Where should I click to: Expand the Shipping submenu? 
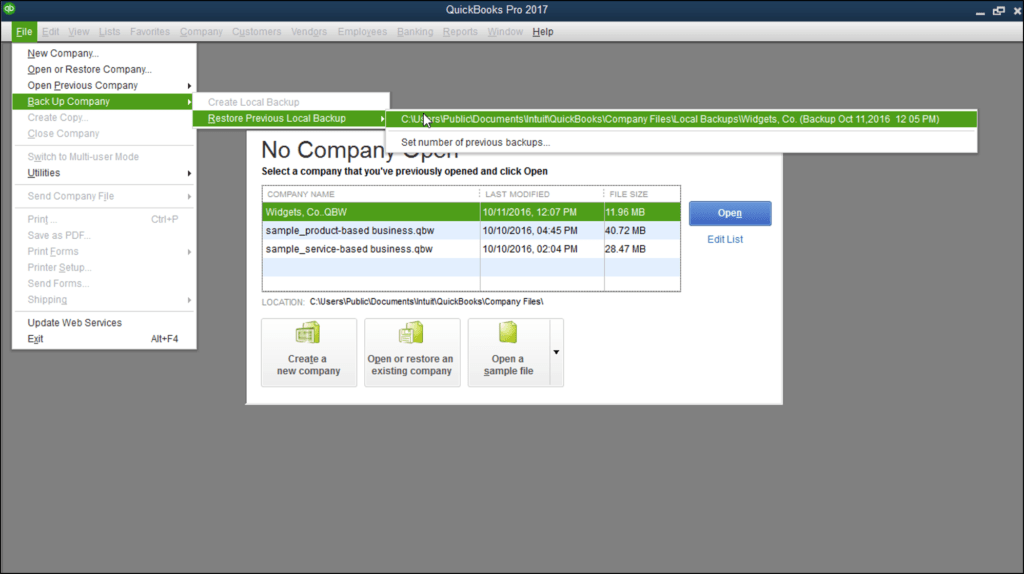point(104,300)
